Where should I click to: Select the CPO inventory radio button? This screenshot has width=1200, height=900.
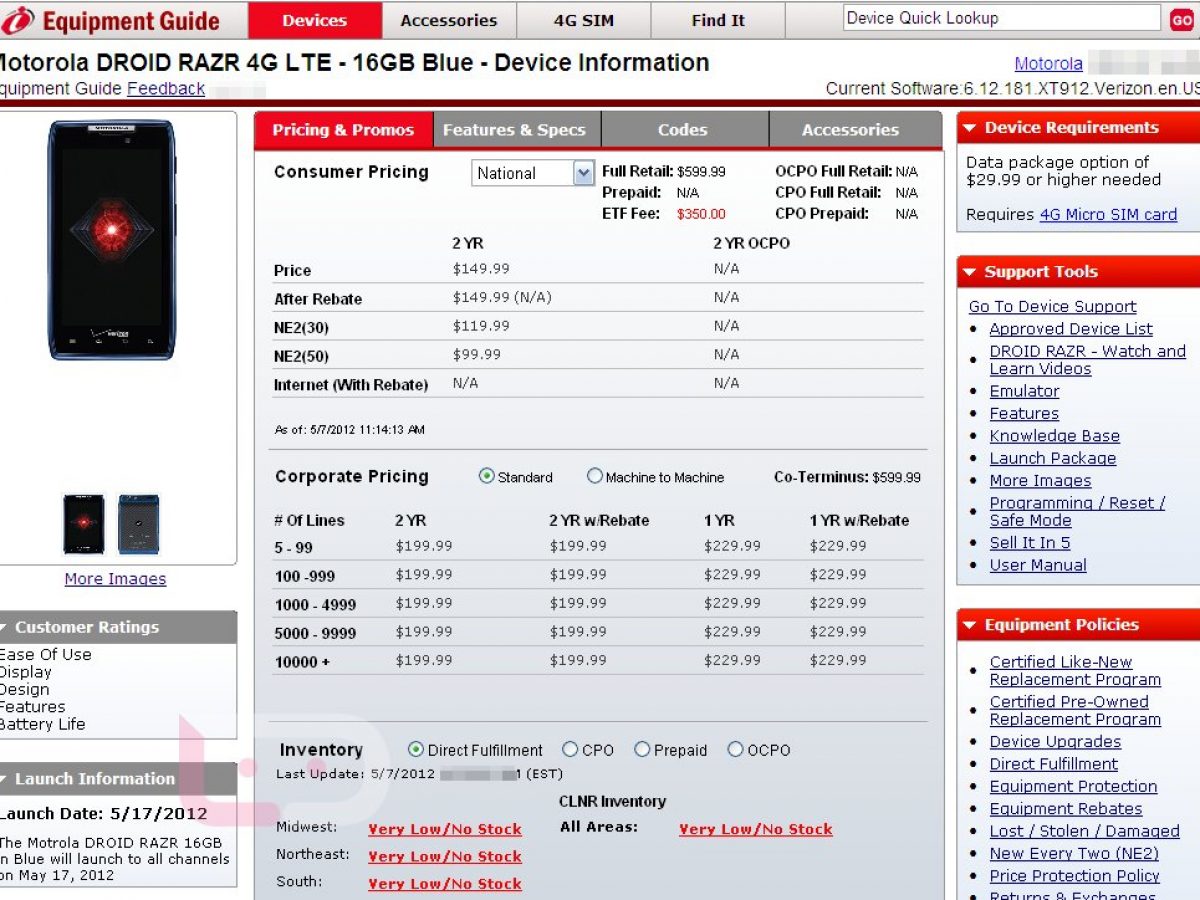click(570, 750)
